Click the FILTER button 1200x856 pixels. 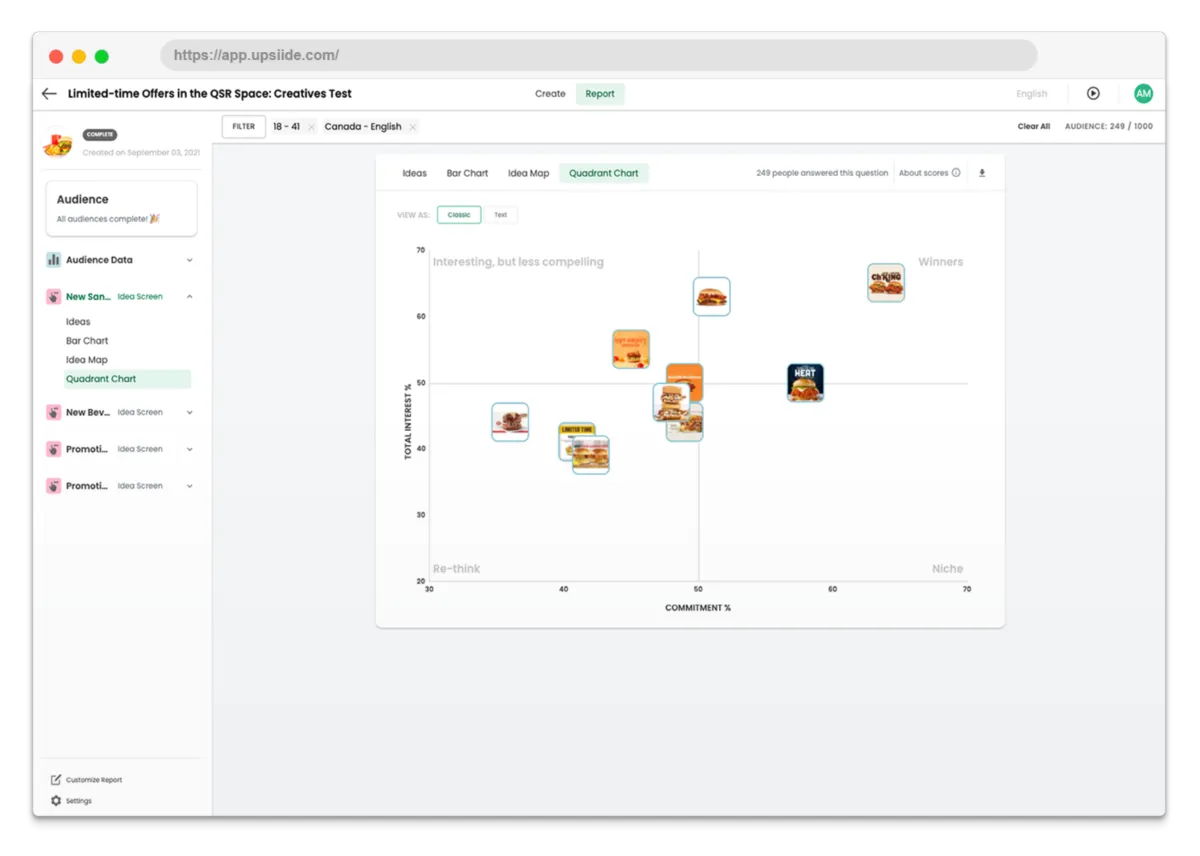point(244,127)
